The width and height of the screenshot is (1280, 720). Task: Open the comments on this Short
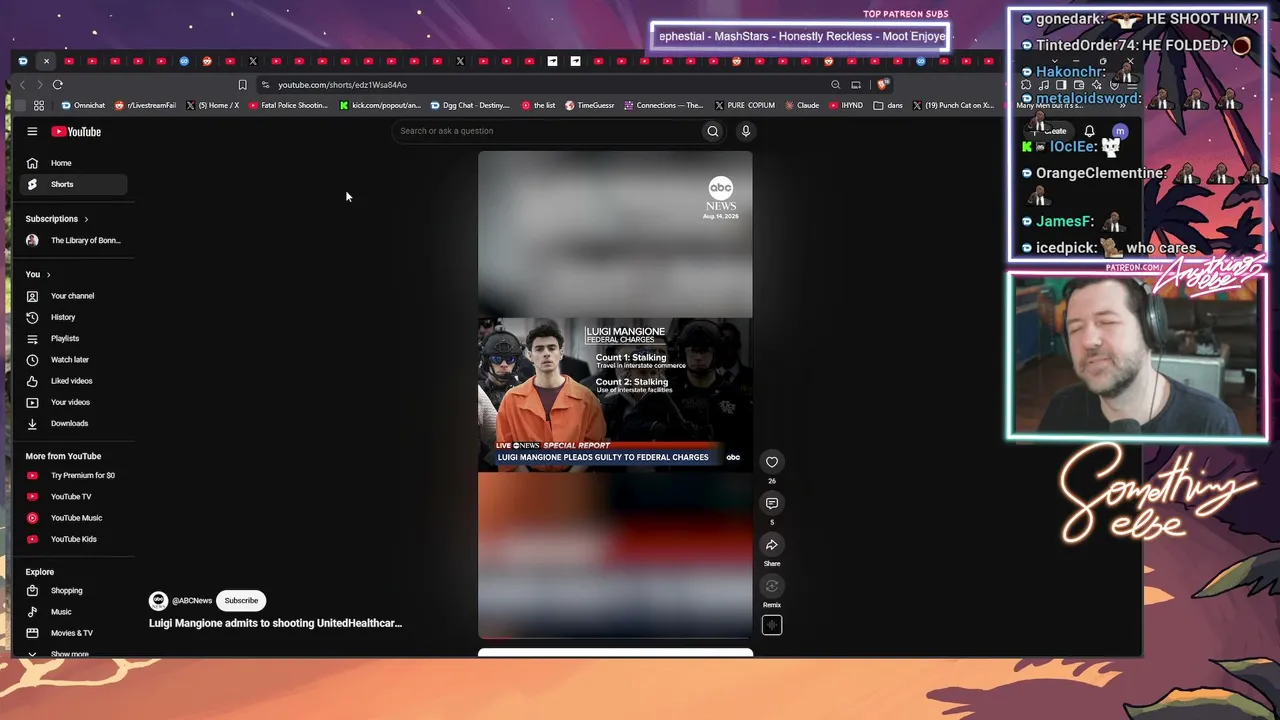coord(772,503)
